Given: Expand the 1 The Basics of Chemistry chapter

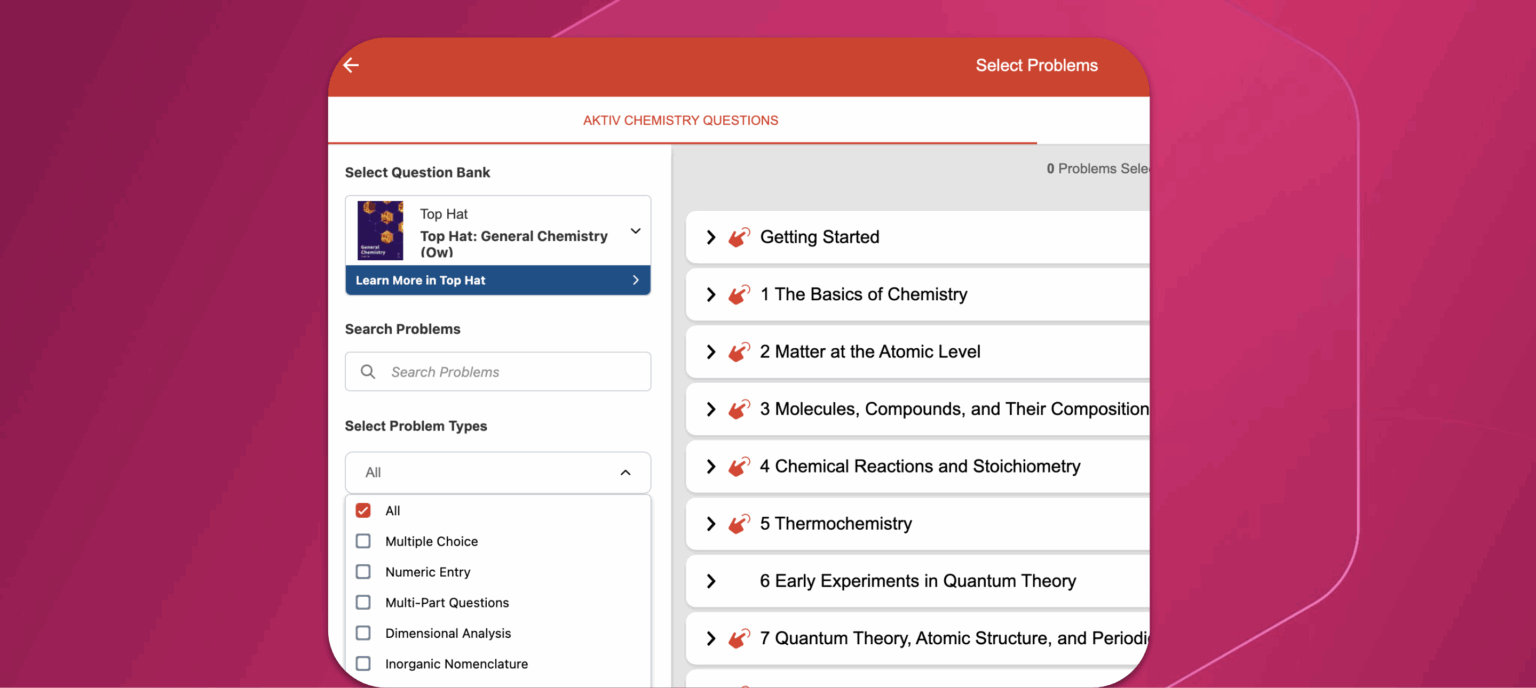Looking at the screenshot, I should pyautogui.click(x=711, y=294).
